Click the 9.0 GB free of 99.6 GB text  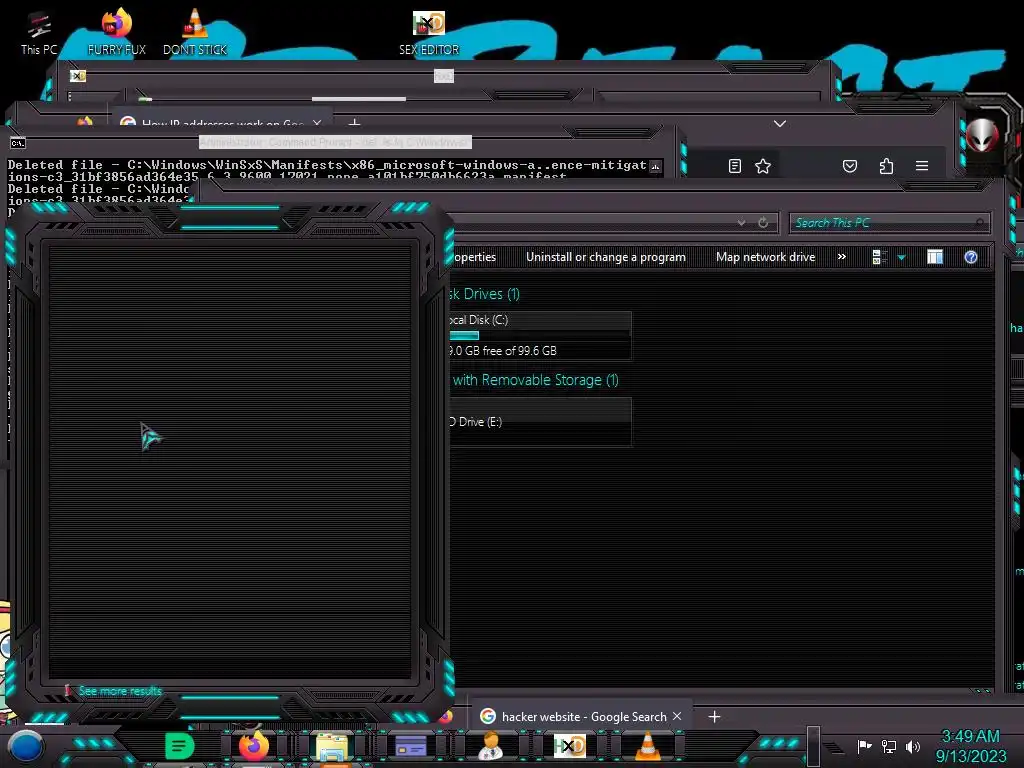tap(503, 351)
